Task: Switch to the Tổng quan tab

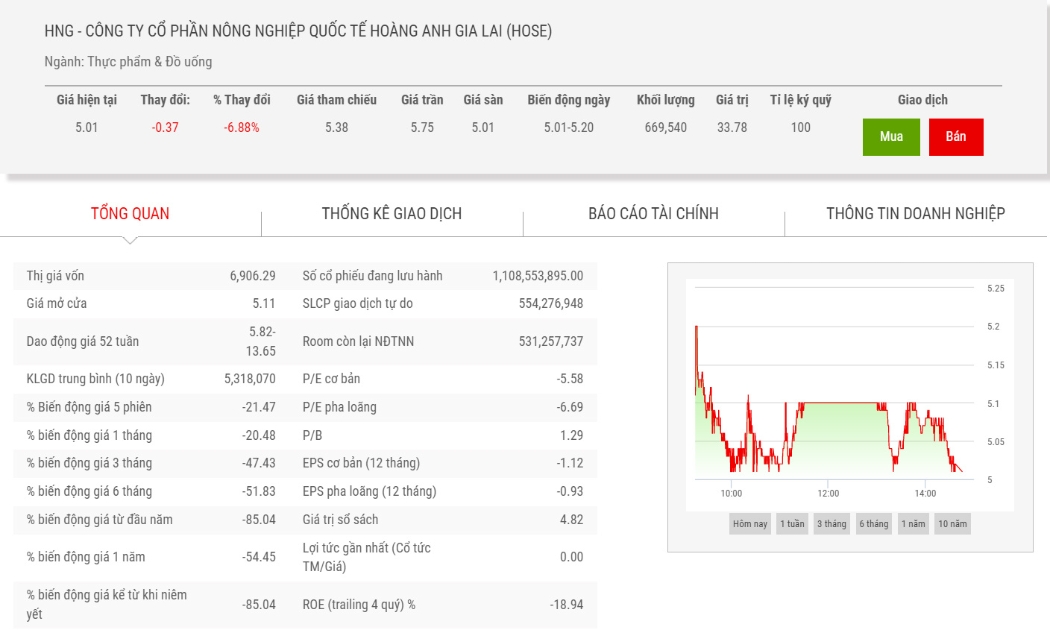Action: coord(130,214)
